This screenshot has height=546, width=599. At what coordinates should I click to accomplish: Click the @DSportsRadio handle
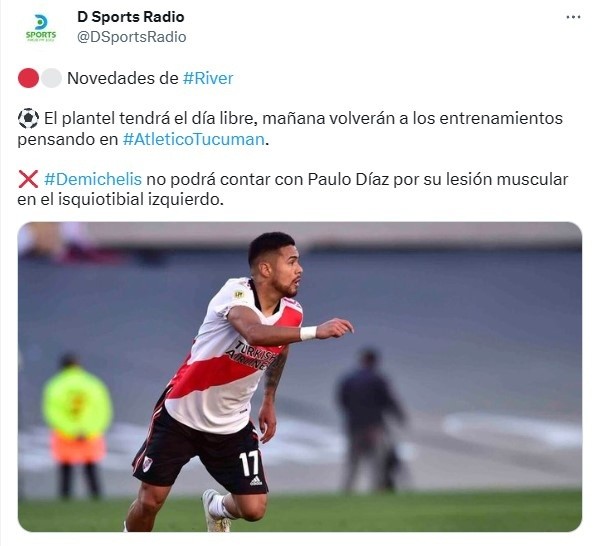[x=131, y=37]
